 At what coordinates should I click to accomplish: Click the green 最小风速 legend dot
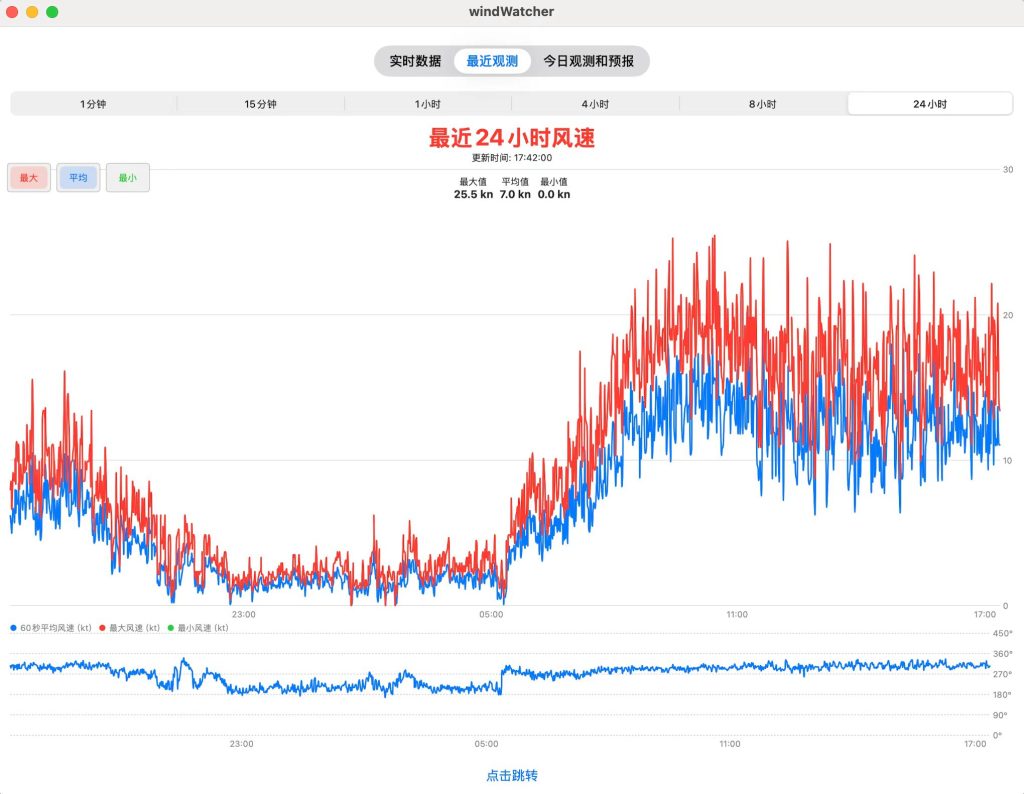(x=170, y=628)
